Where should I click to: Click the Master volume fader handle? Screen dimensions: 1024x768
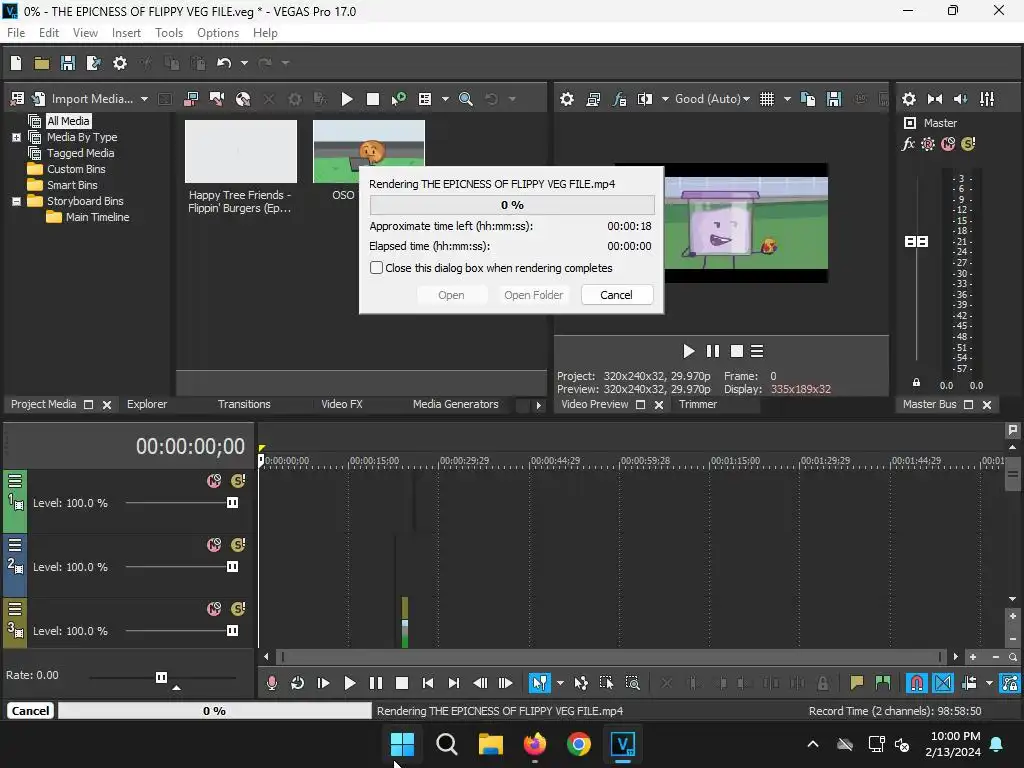click(x=916, y=242)
